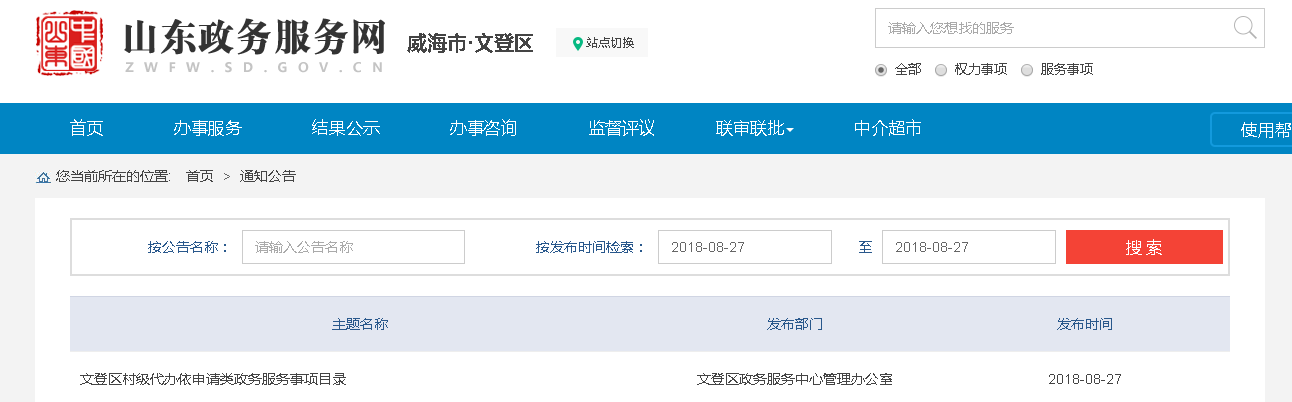Viewport: 1292px width, 402px height.
Task: Click the Shandong government service seal logo
Action: (71, 45)
